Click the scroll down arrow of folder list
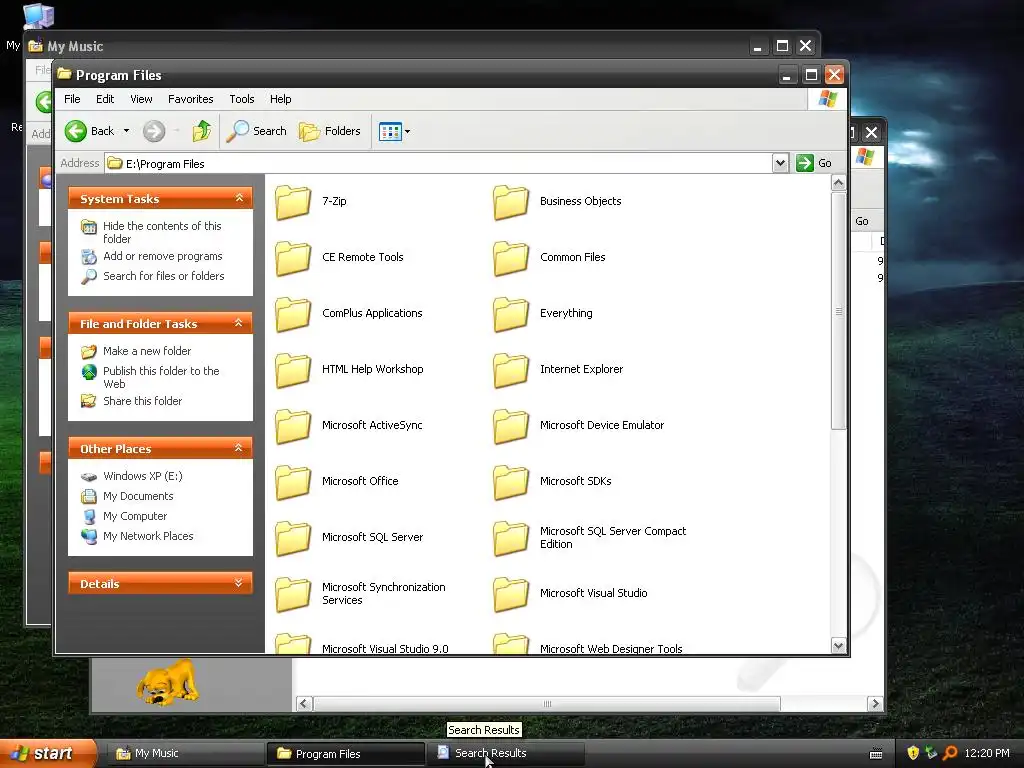Image resolution: width=1024 pixels, height=768 pixels. tap(839, 646)
